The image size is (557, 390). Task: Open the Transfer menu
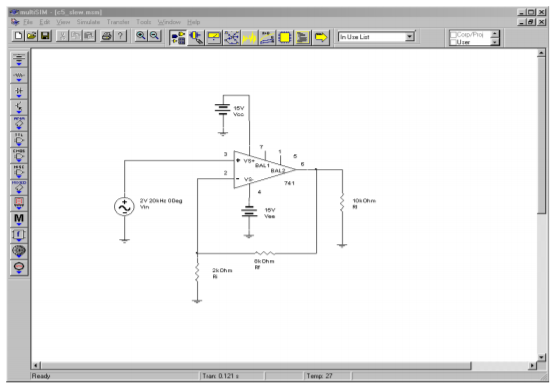118,22
